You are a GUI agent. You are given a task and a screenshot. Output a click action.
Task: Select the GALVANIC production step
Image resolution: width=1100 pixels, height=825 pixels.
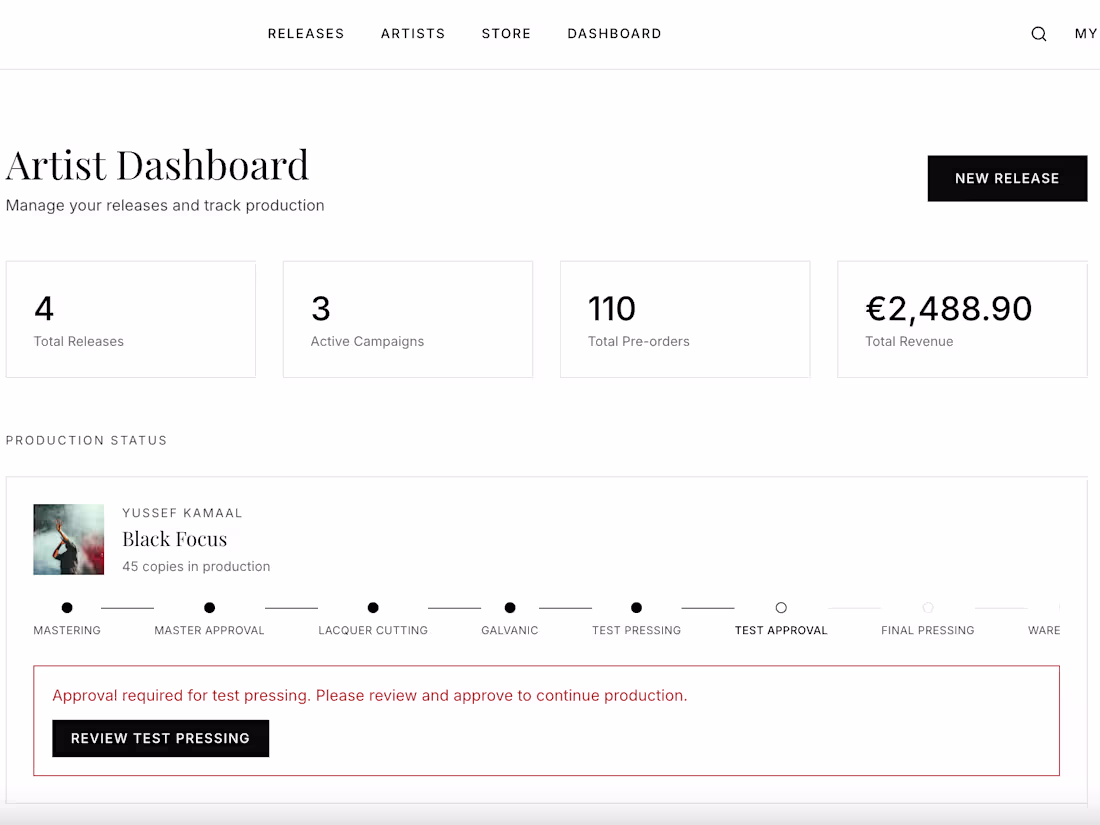pos(509,607)
